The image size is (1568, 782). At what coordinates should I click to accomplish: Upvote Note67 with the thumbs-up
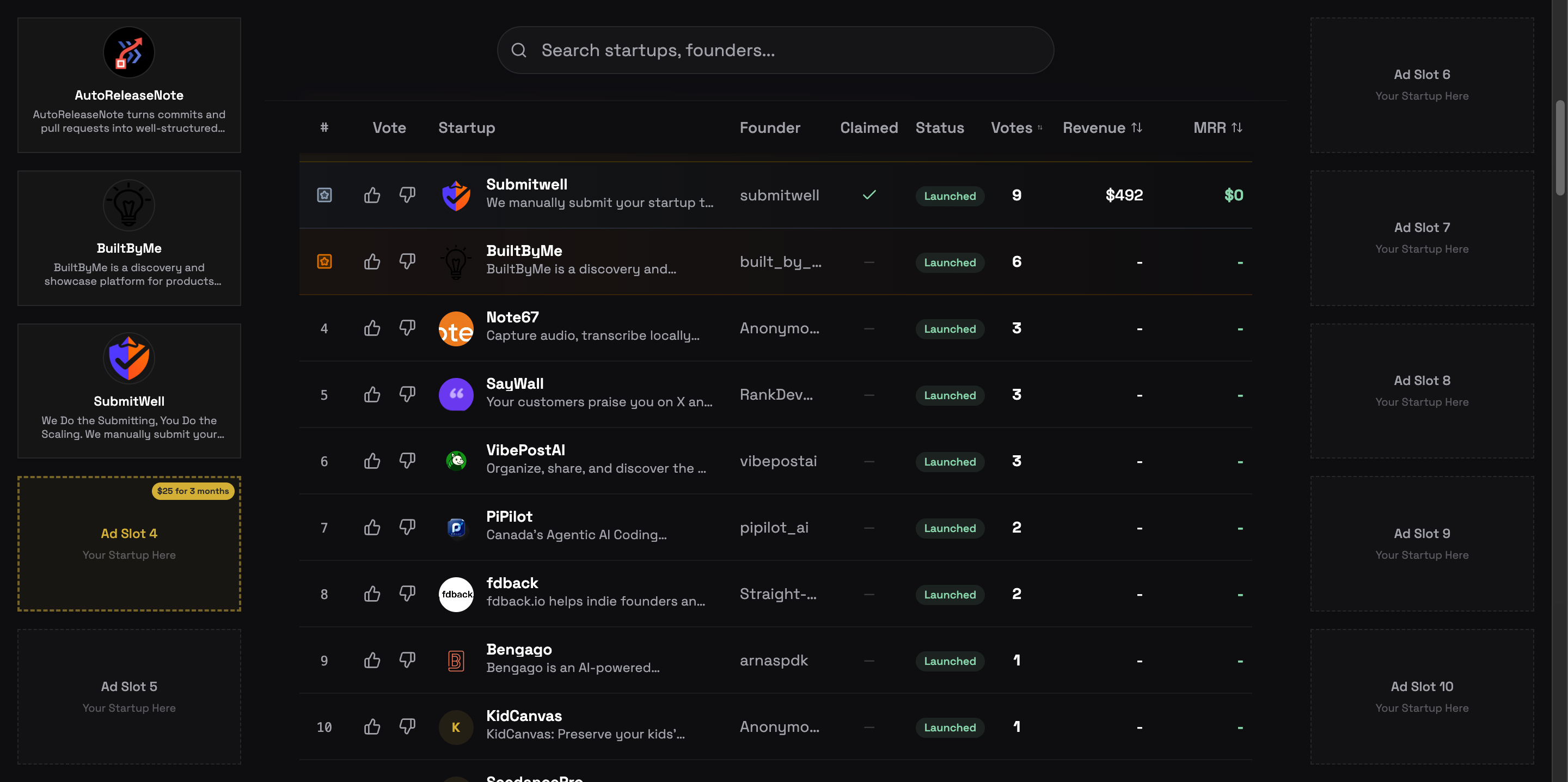[x=372, y=328]
